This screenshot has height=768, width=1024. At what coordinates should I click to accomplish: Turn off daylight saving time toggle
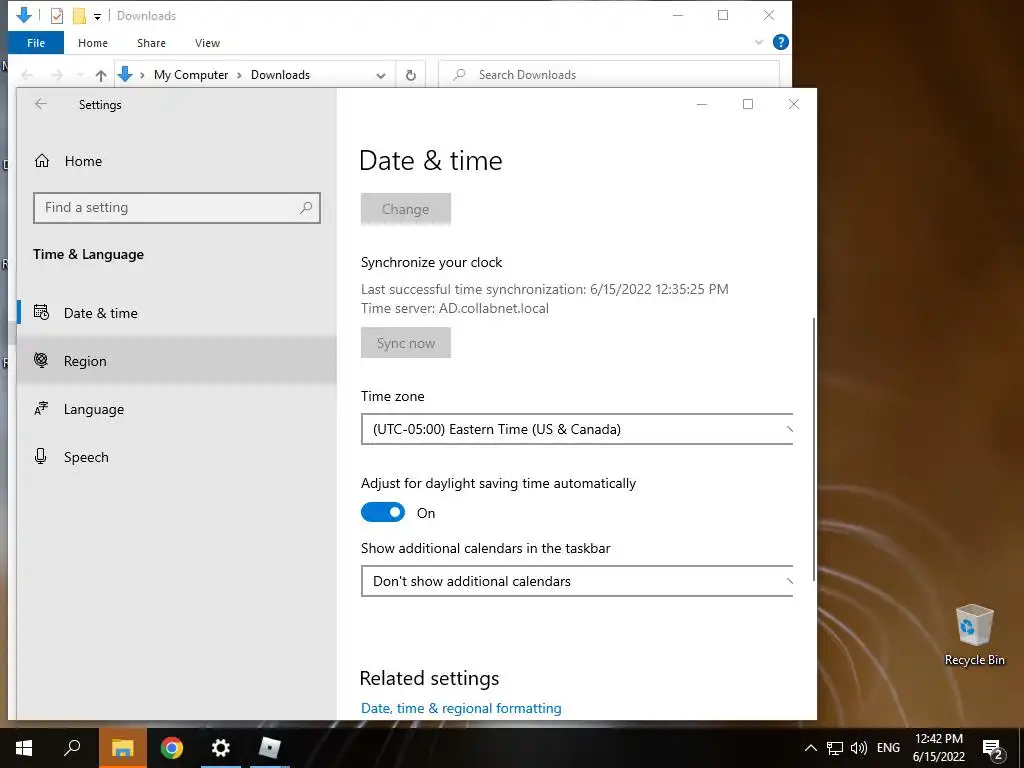point(383,513)
